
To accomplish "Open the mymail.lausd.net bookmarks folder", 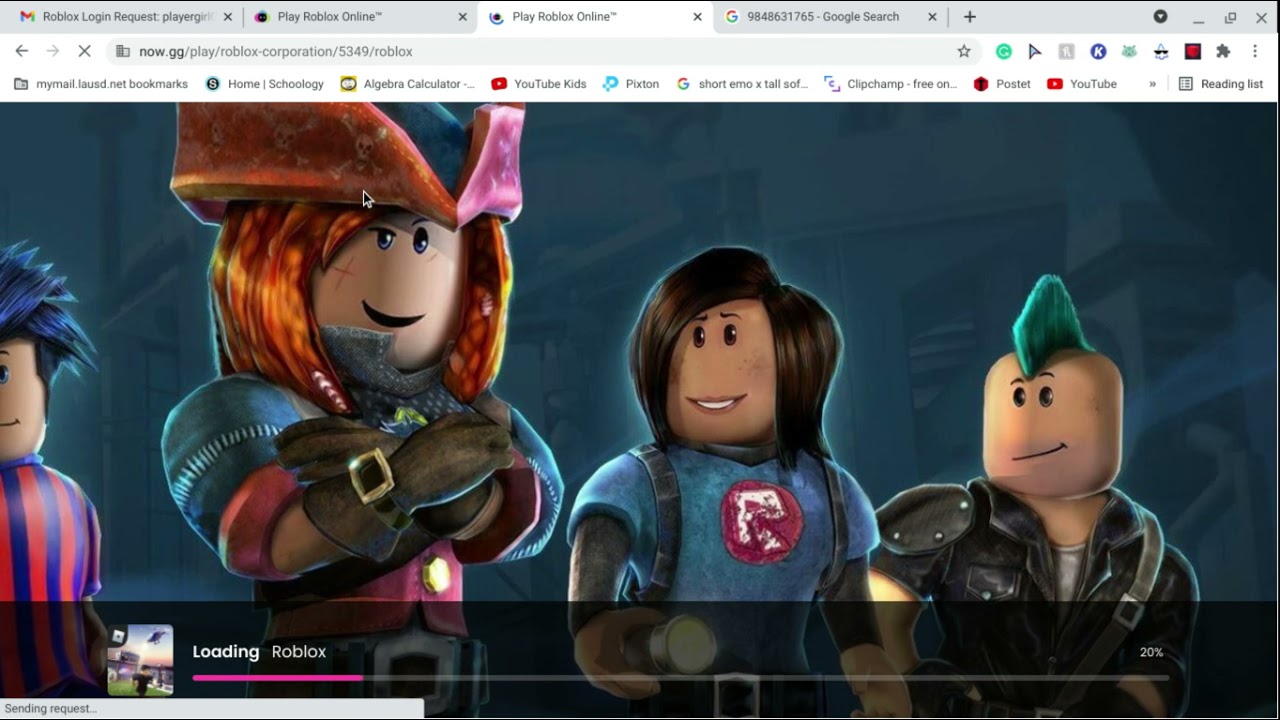I will click(101, 84).
